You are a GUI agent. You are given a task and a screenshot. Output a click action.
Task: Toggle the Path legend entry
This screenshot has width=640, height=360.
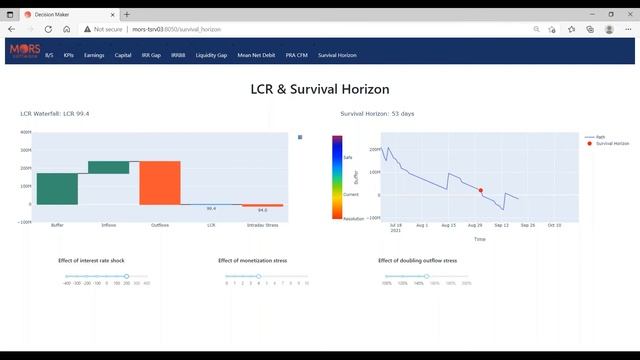point(596,137)
